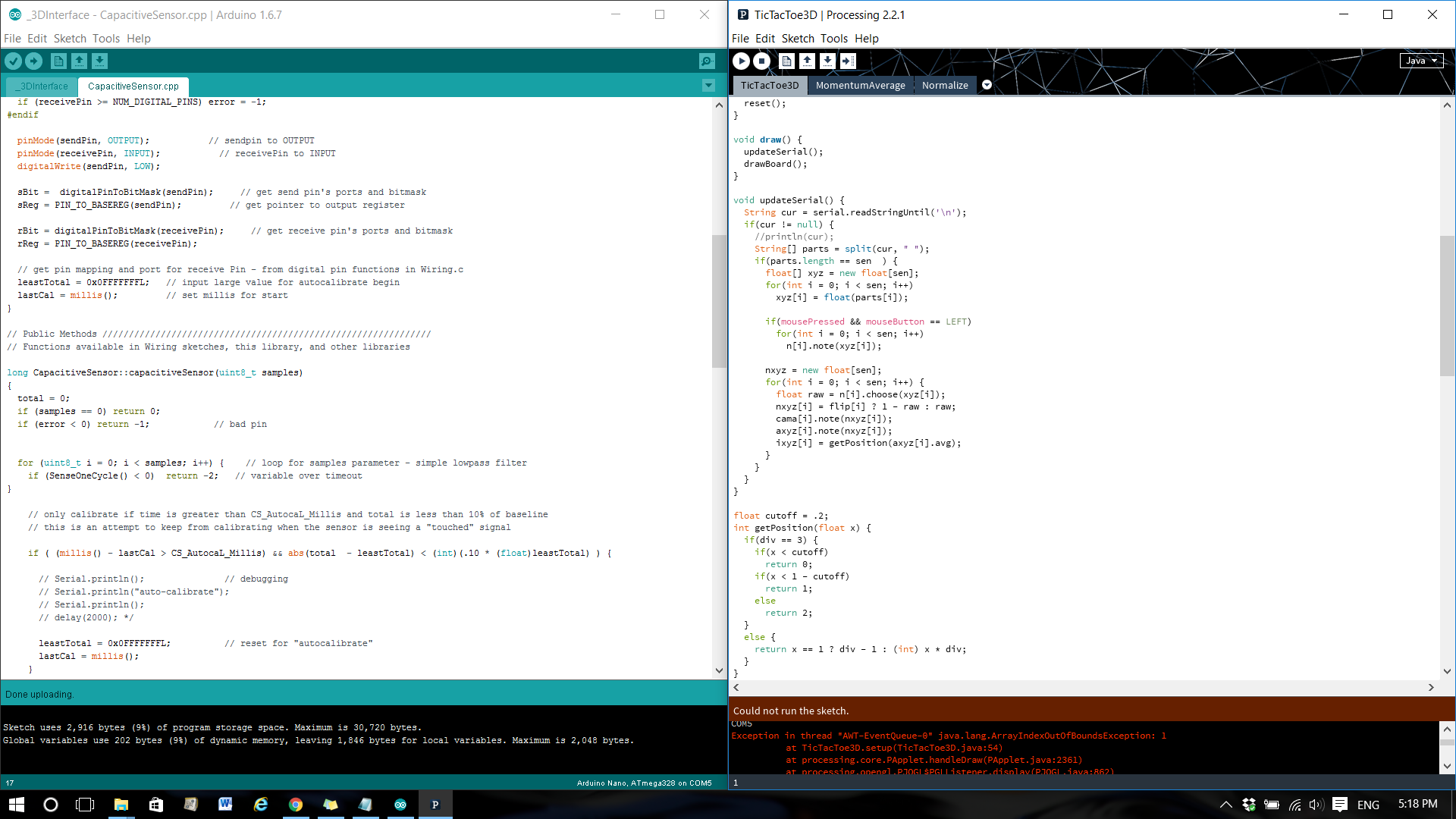Viewport: 1456px width, 819px height.
Task: Open the Processing Edit menu
Action: 764,39
